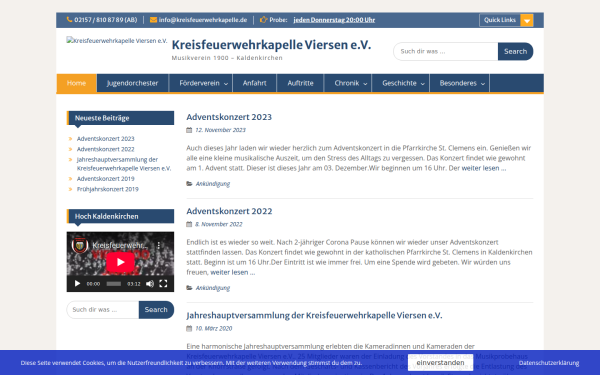This screenshot has width=600, height=375.
Task: Open video three-dot options menu
Action: click(158, 245)
